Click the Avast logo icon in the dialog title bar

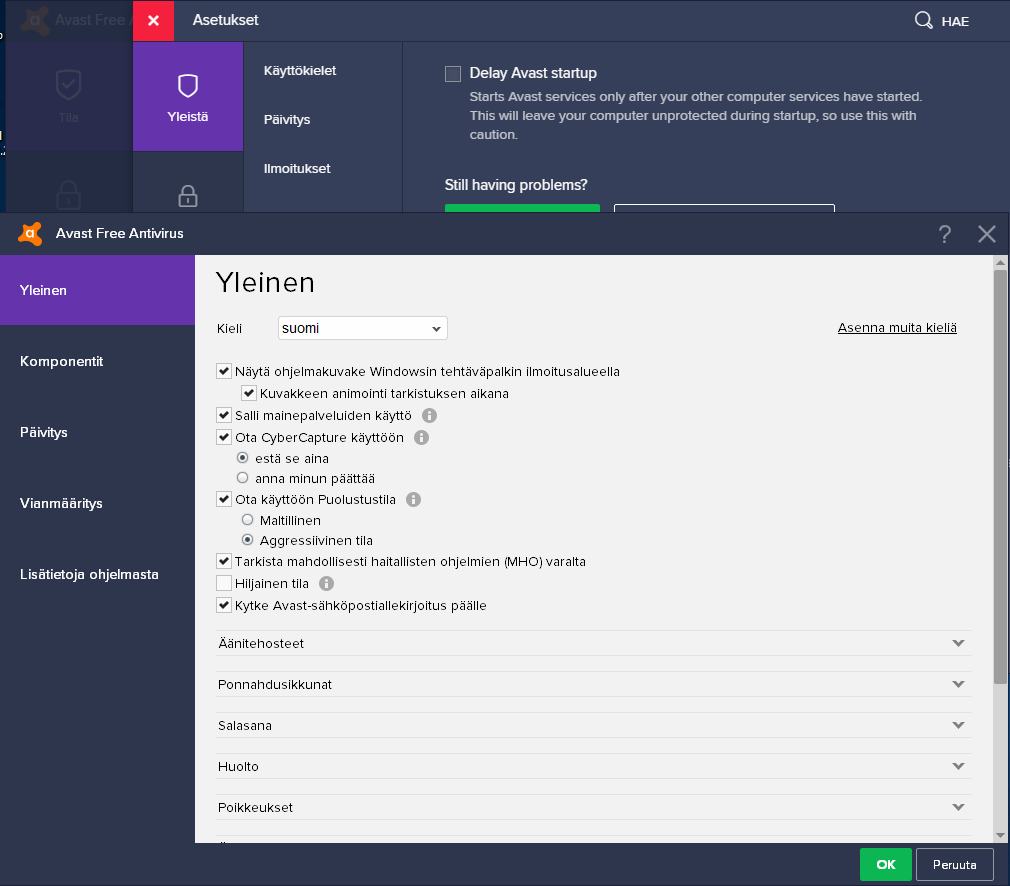point(30,233)
